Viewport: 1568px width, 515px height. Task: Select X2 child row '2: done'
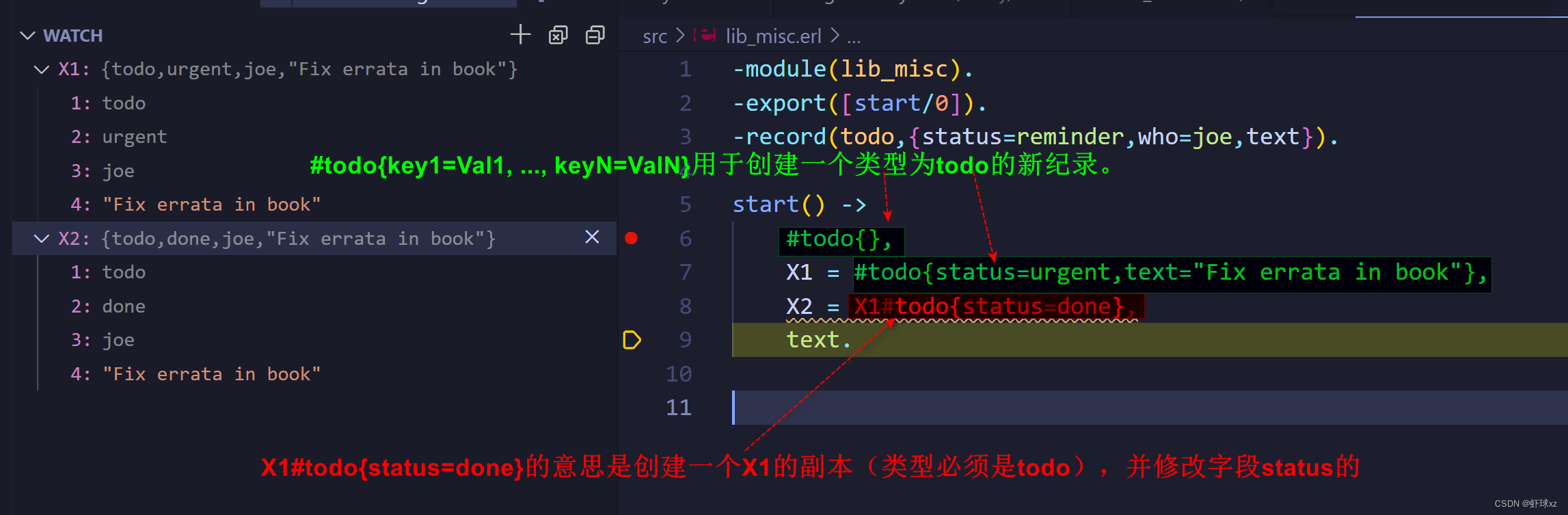point(314,306)
